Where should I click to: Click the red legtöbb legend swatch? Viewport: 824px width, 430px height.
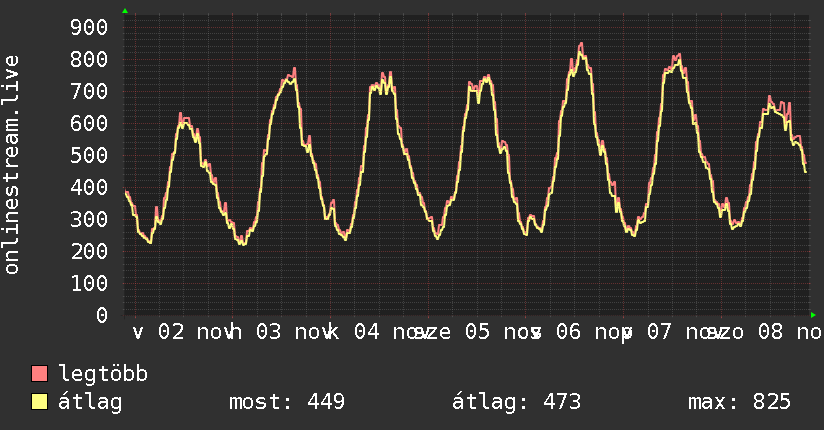click(40, 375)
